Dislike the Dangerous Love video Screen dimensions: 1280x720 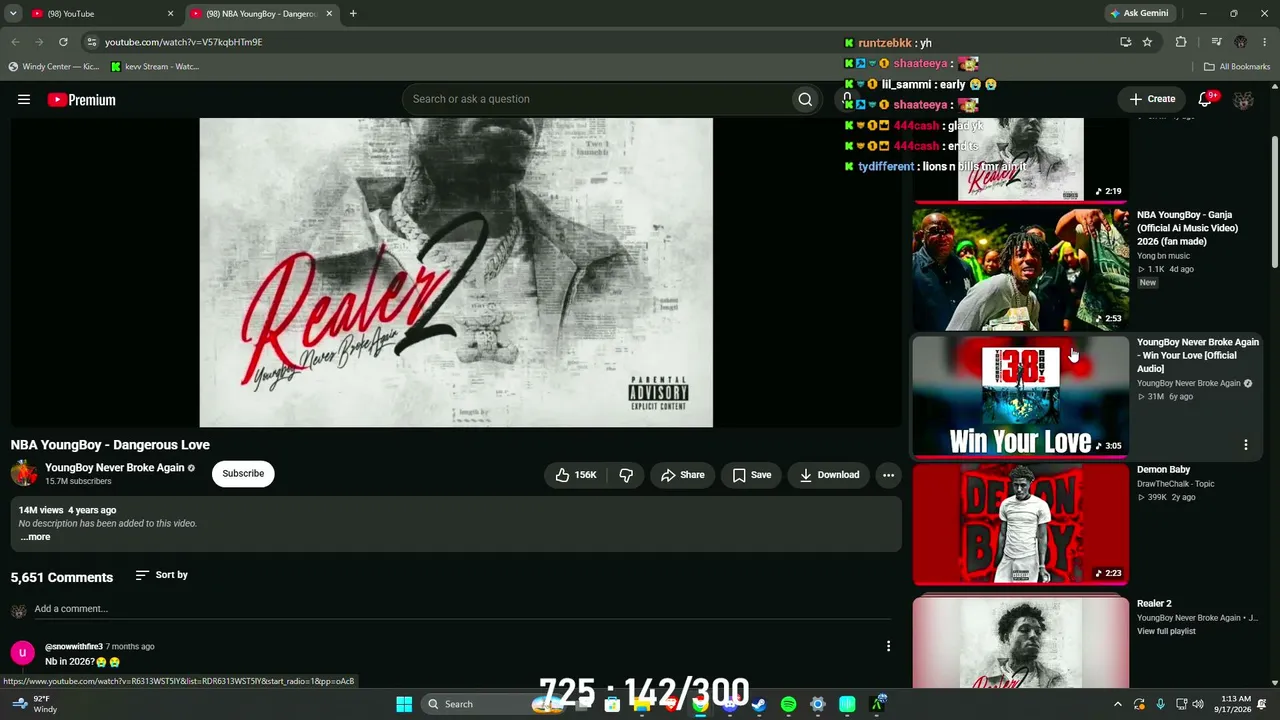click(x=626, y=475)
